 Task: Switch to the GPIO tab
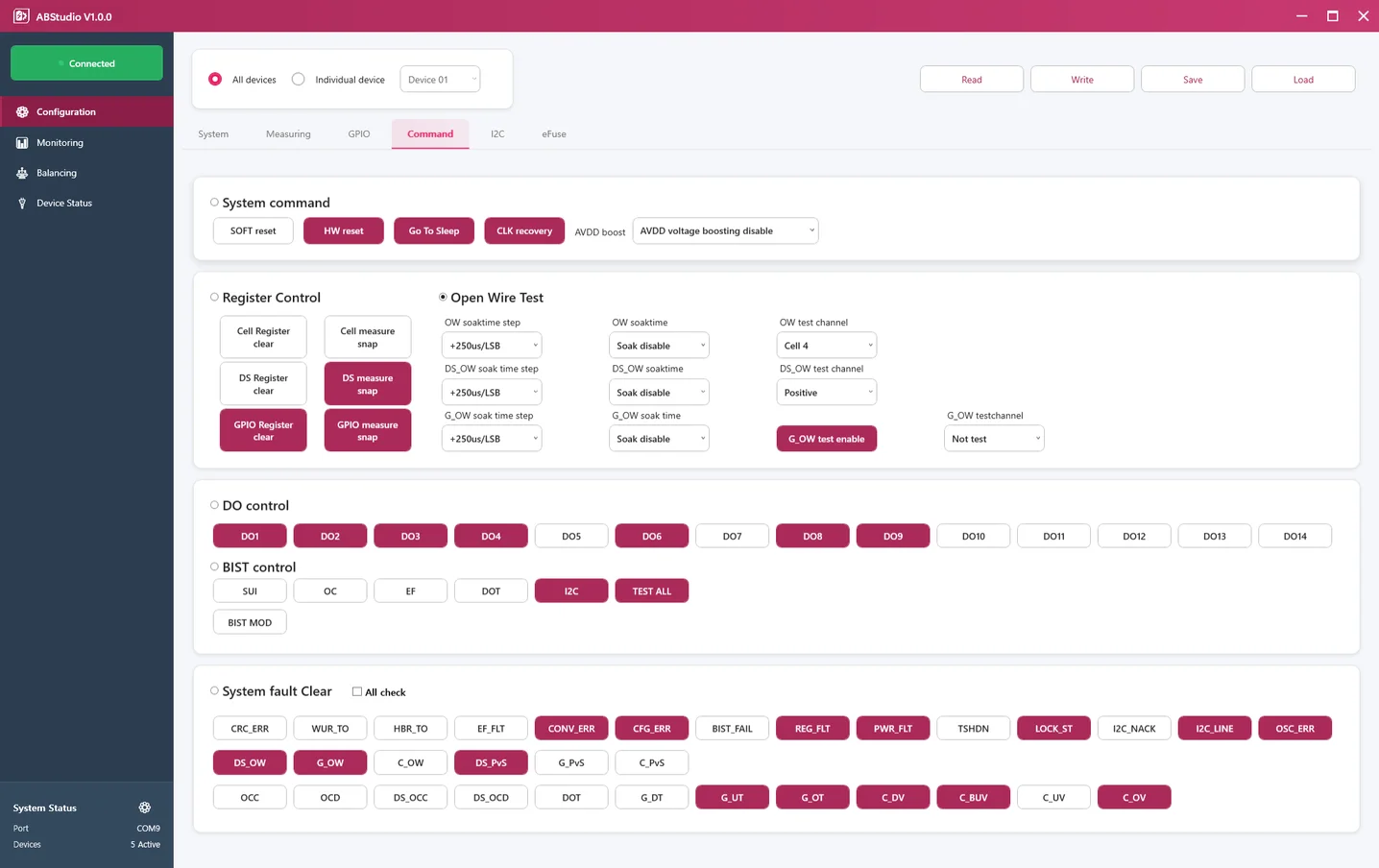pyautogui.click(x=358, y=134)
